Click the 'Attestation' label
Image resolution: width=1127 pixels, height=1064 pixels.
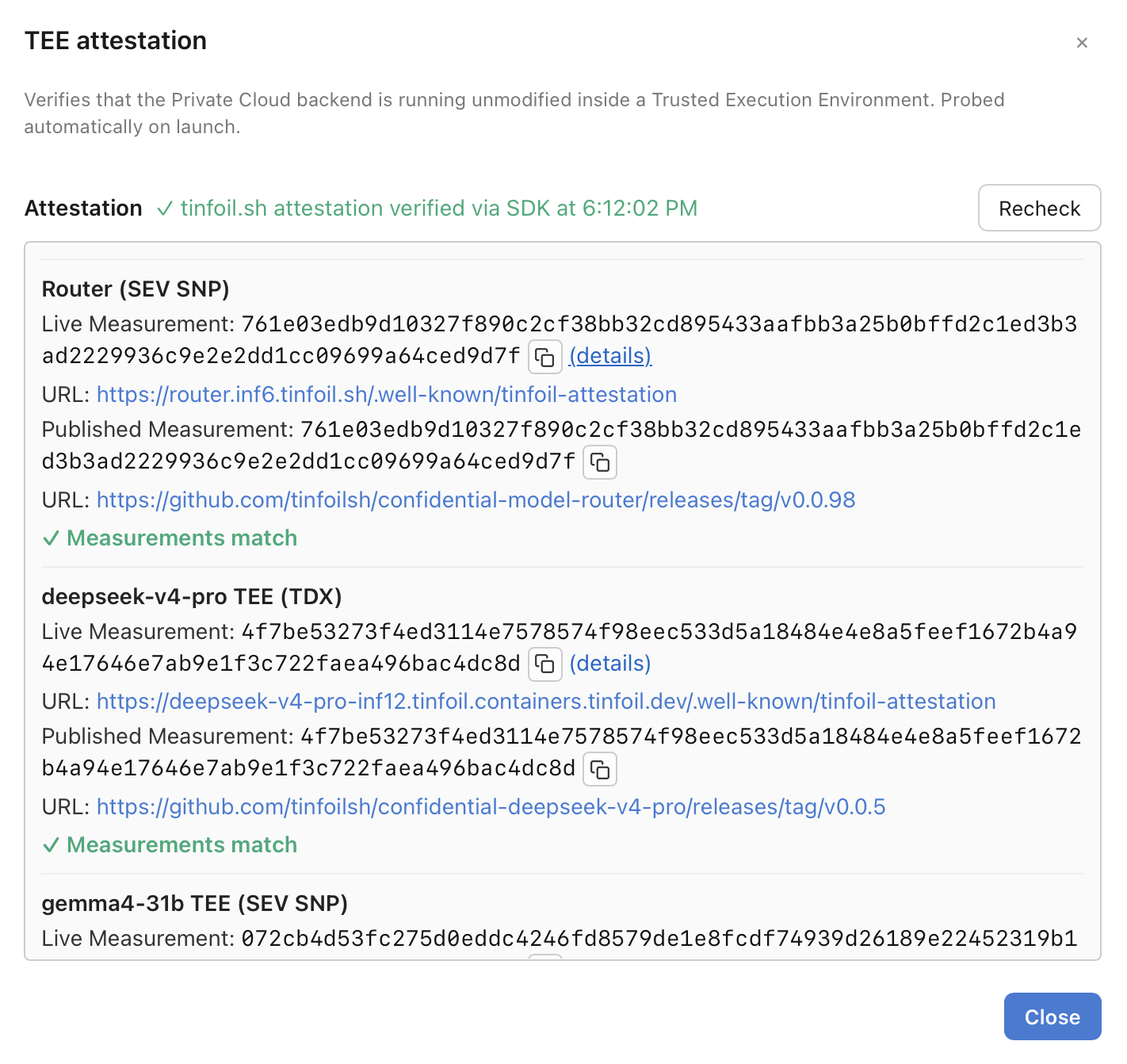point(83,208)
